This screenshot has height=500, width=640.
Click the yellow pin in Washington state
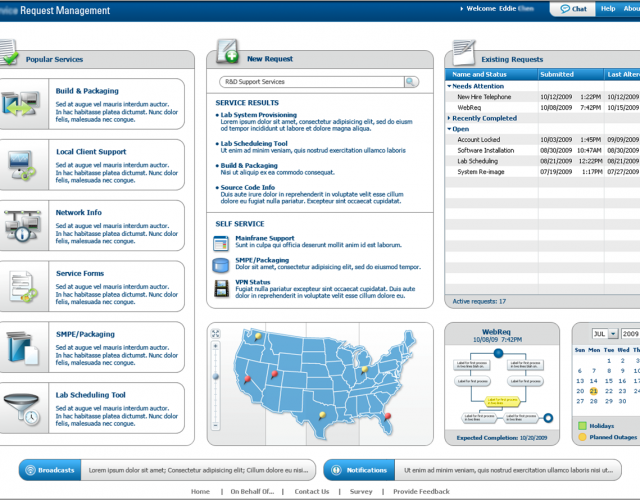coord(258,336)
